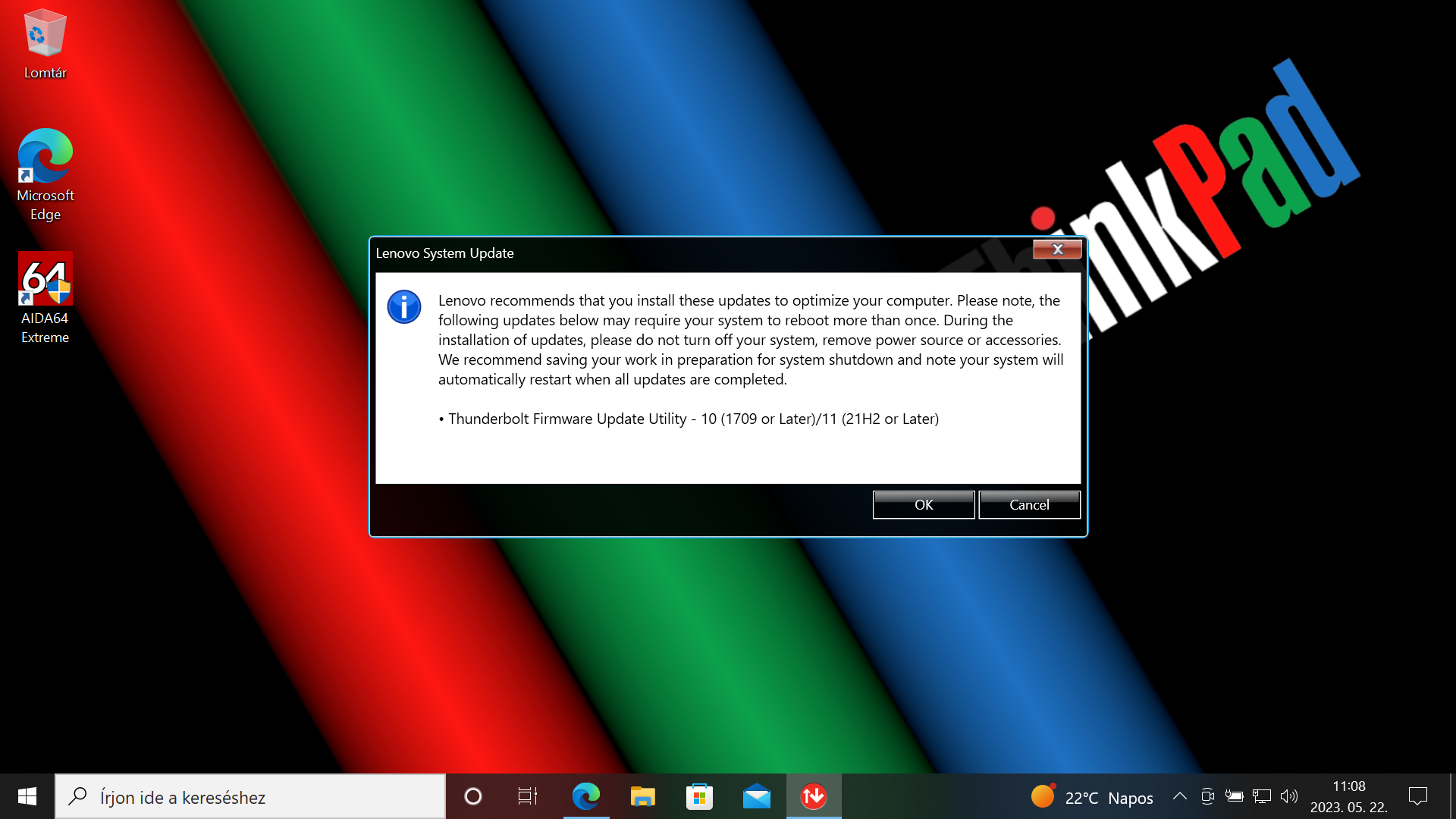Screen dimensions: 1456x819
Task: Expand the hidden system tray icons
Action: pos(1180,796)
